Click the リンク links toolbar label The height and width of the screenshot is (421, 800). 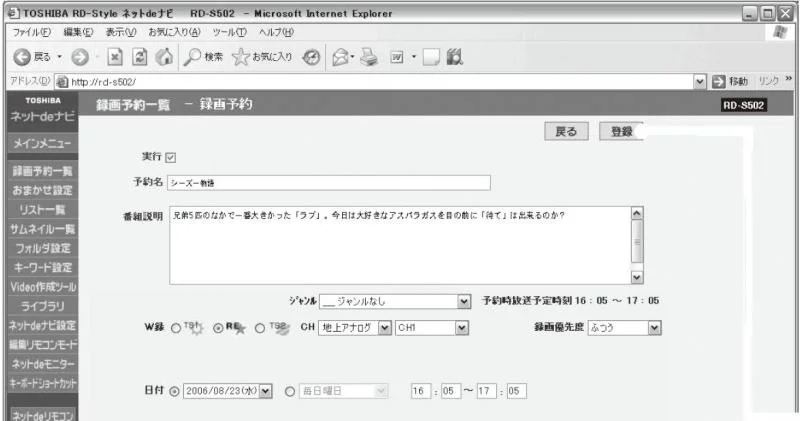tap(769, 81)
